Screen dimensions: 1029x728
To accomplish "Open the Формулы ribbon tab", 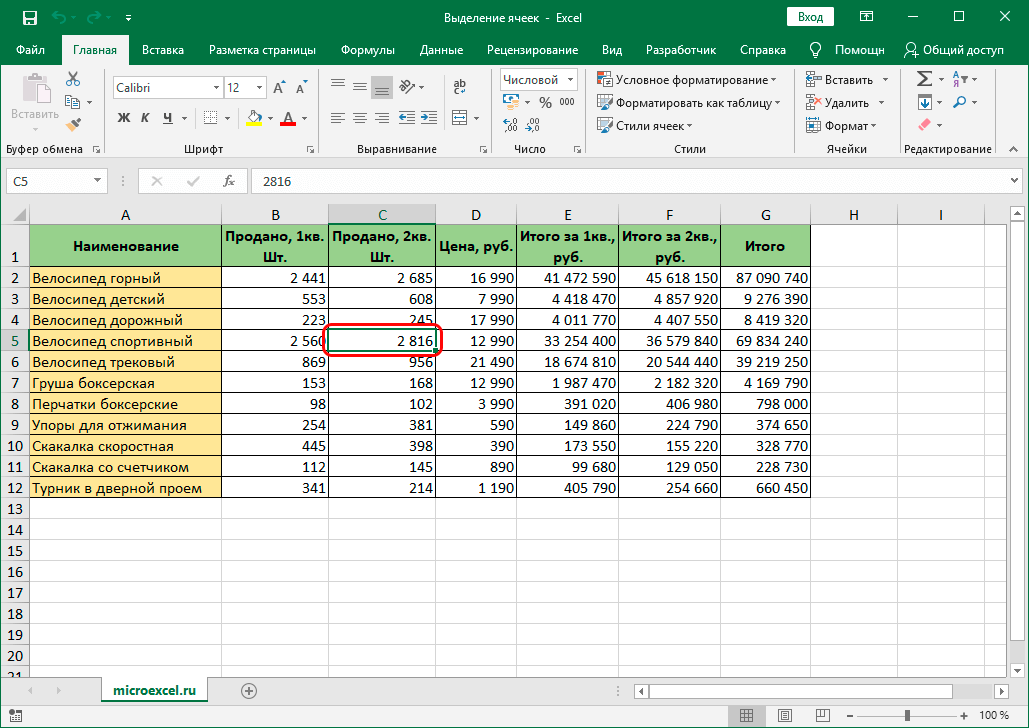I will pyautogui.click(x=367, y=50).
